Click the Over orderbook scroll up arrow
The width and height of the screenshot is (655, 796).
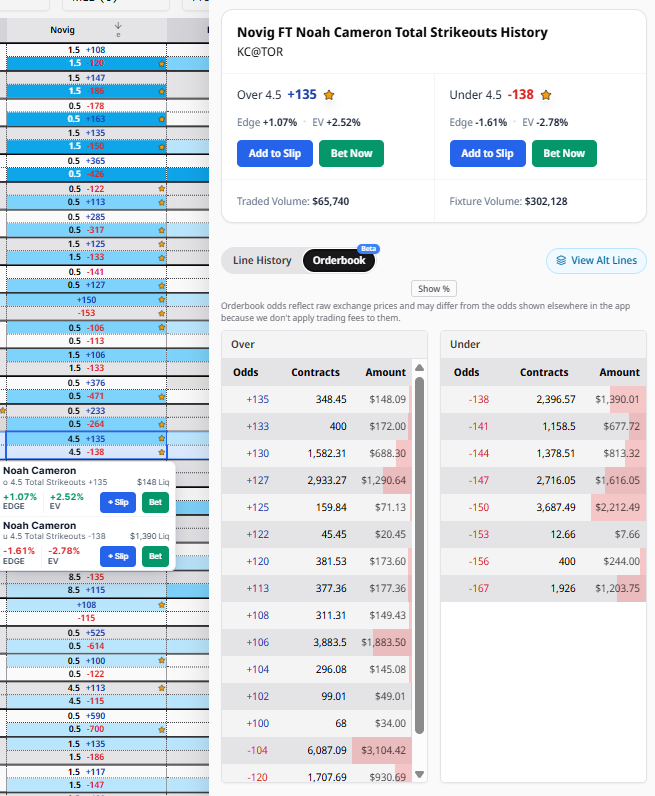click(419, 368)
